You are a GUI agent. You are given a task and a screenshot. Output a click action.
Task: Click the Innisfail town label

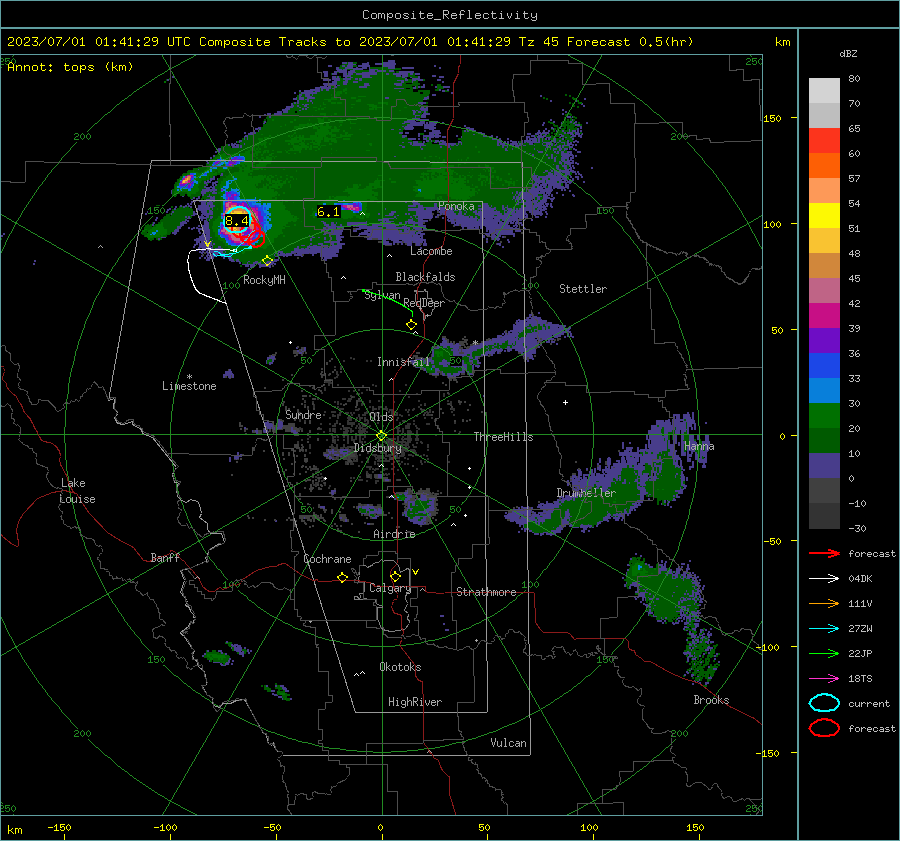tap(403, 362)
